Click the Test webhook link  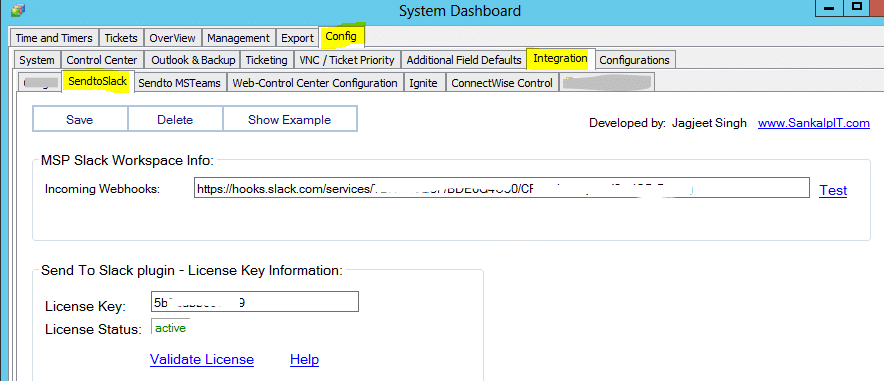833,190
